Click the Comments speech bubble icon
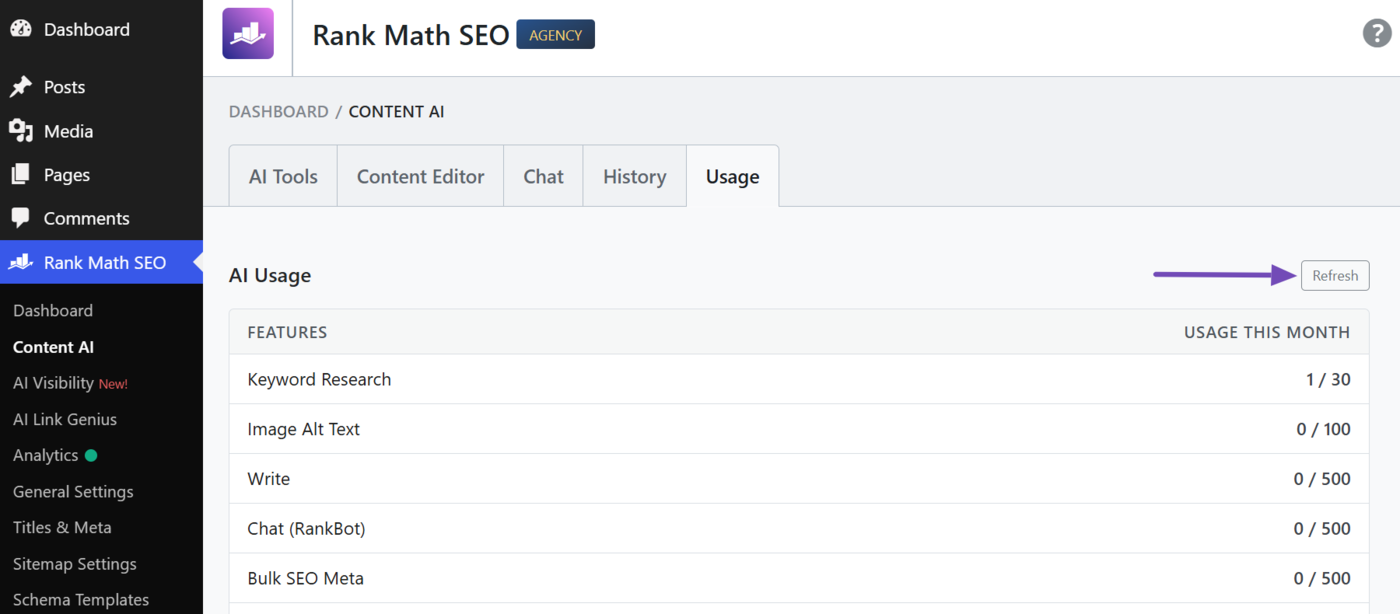The height and width of the screenshot is (614, 1400). point(21,218)
